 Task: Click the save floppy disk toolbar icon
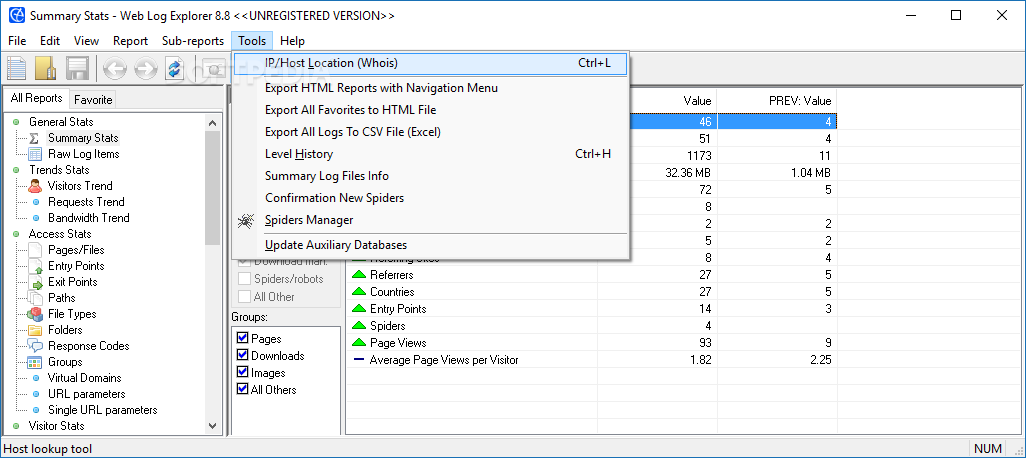77,68
